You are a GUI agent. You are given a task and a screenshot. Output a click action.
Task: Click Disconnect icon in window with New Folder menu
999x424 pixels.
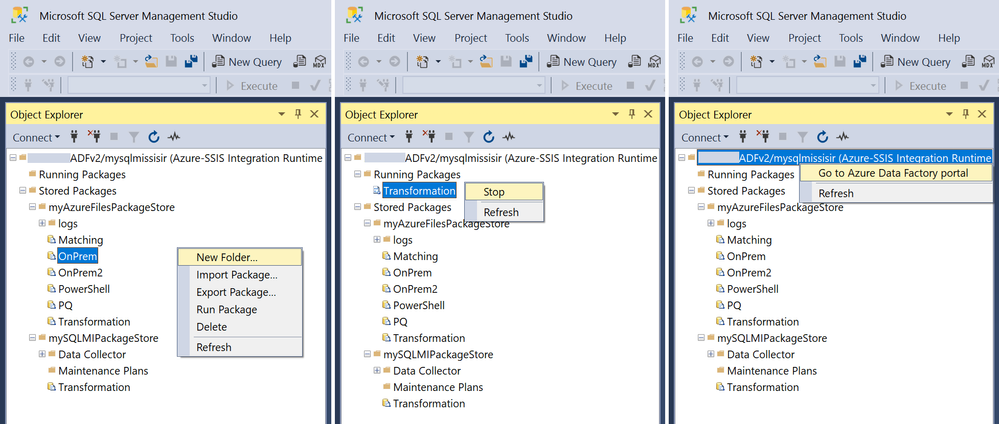[94, 137]
